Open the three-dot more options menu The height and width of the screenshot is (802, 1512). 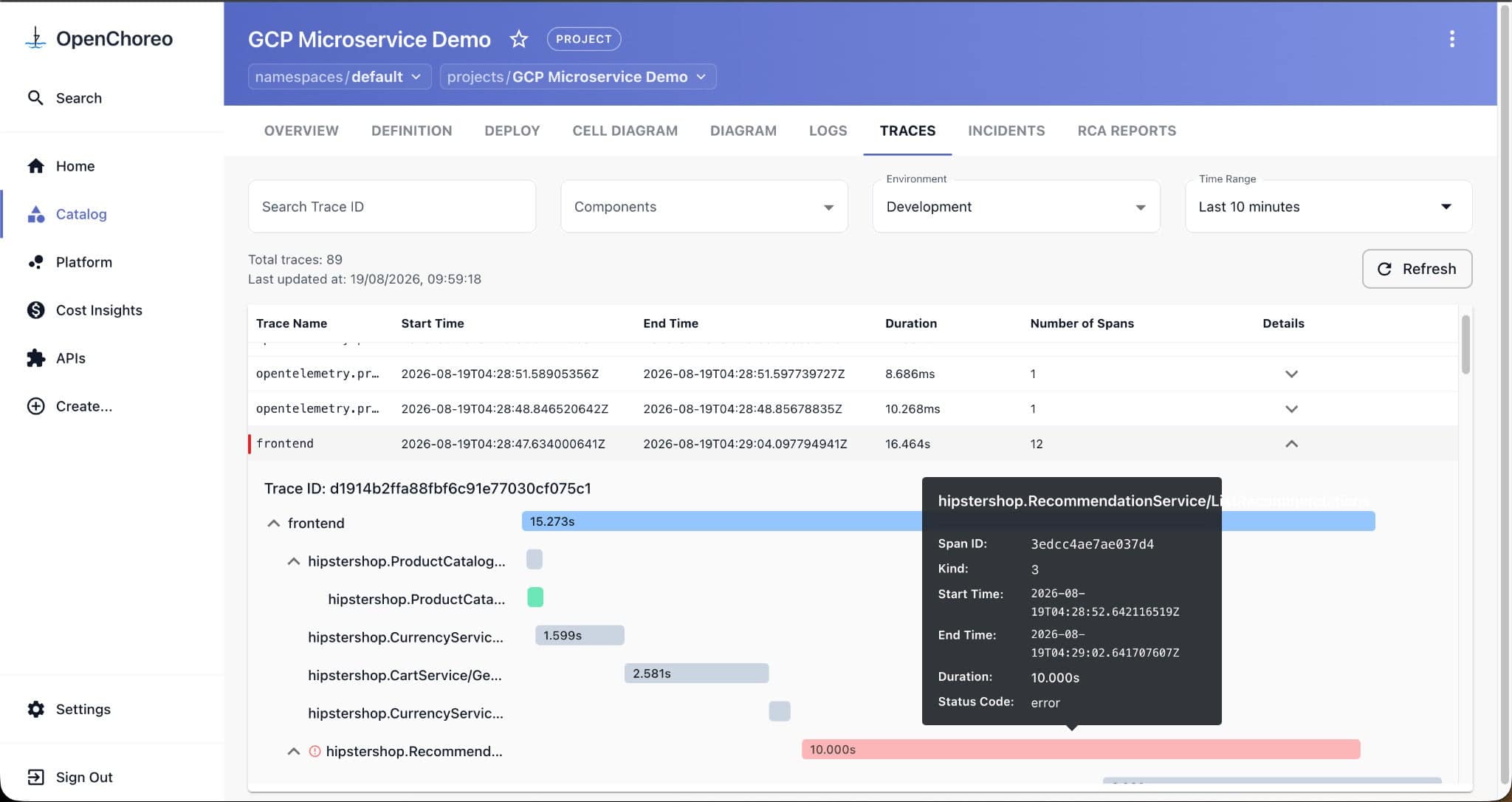click(1451, 39)
